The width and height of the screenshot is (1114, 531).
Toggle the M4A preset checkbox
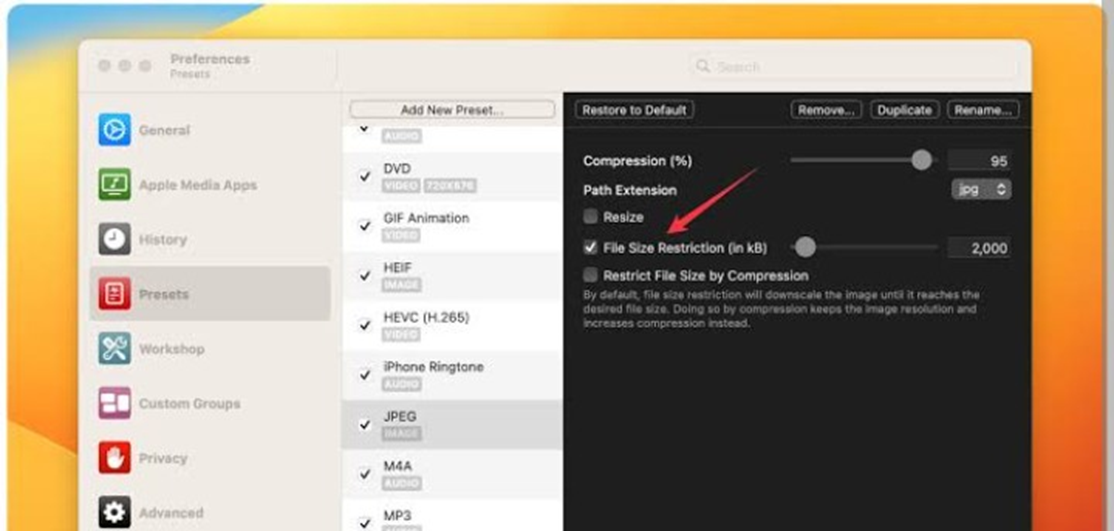[365, 474]
